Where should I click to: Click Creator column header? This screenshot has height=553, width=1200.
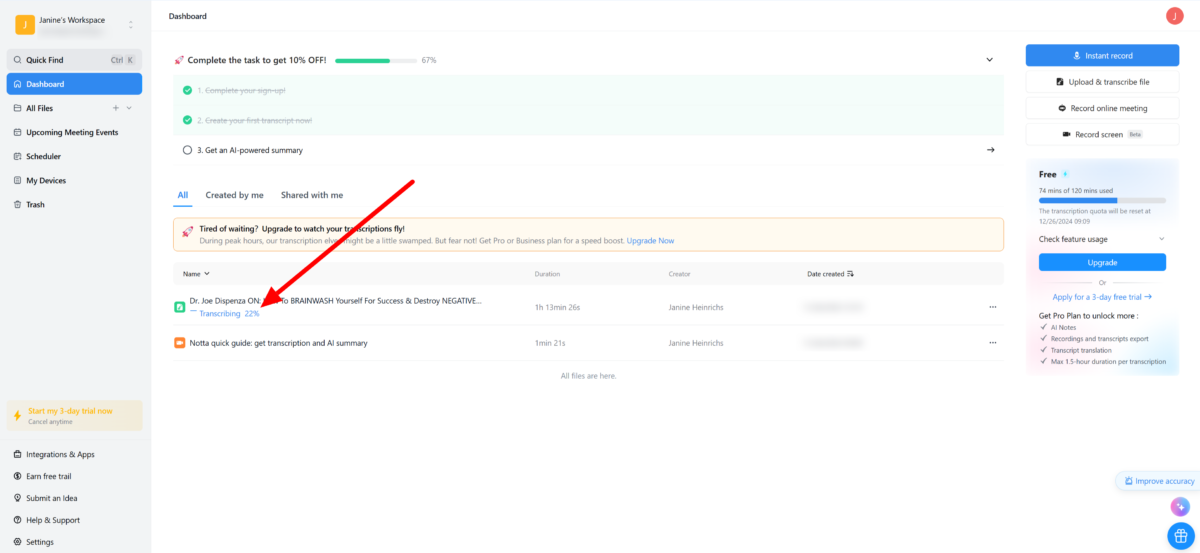coord(680,273)
